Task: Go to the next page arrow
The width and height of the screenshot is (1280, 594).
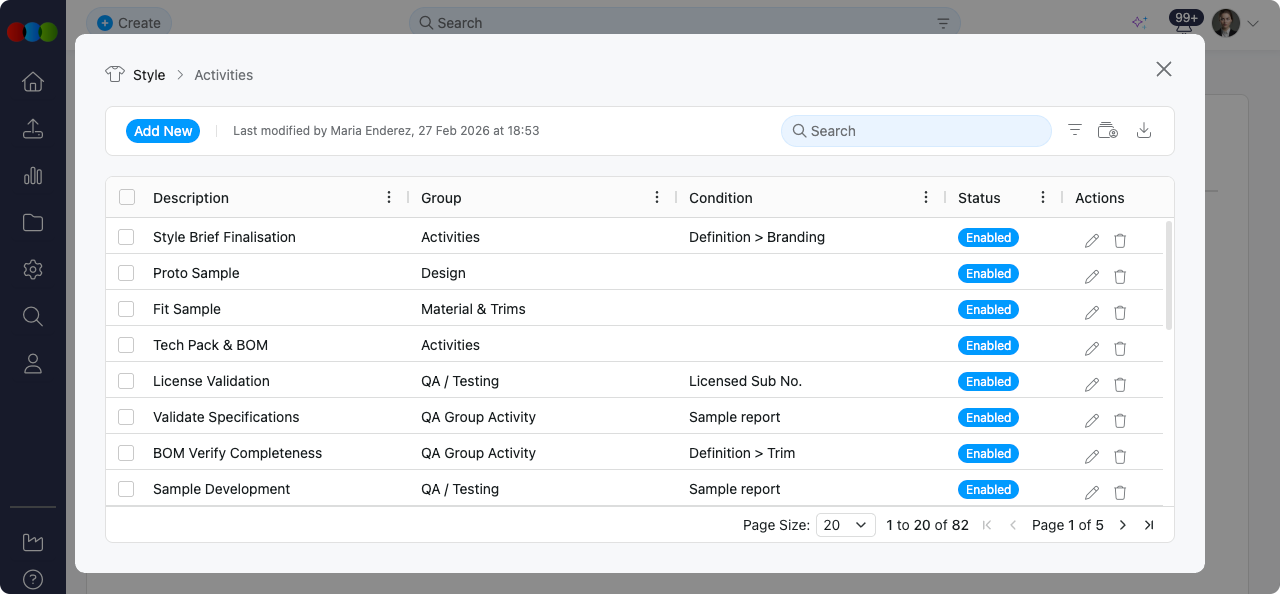Action: click(x=1123, y=525)
